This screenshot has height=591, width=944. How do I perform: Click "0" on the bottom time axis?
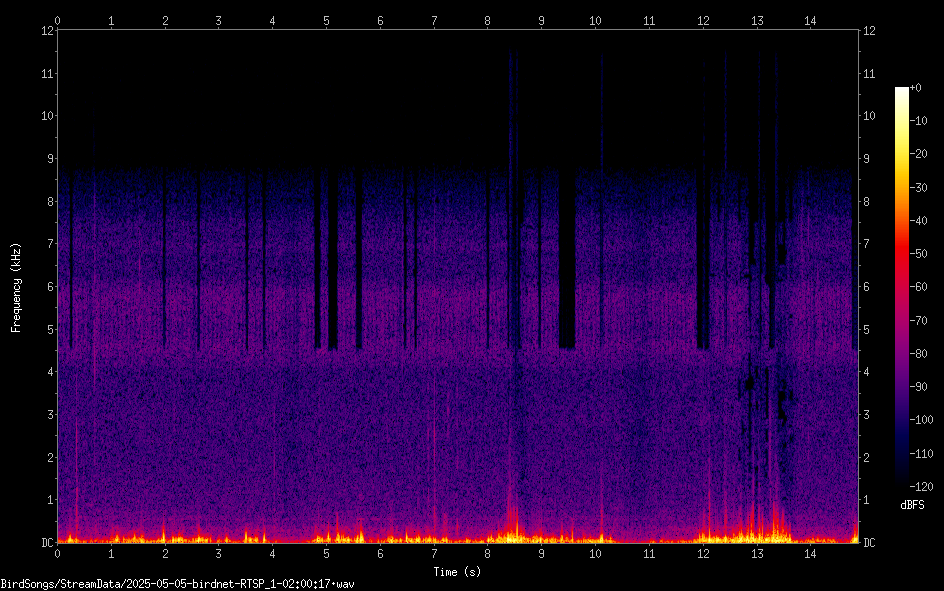pos(57,554)
